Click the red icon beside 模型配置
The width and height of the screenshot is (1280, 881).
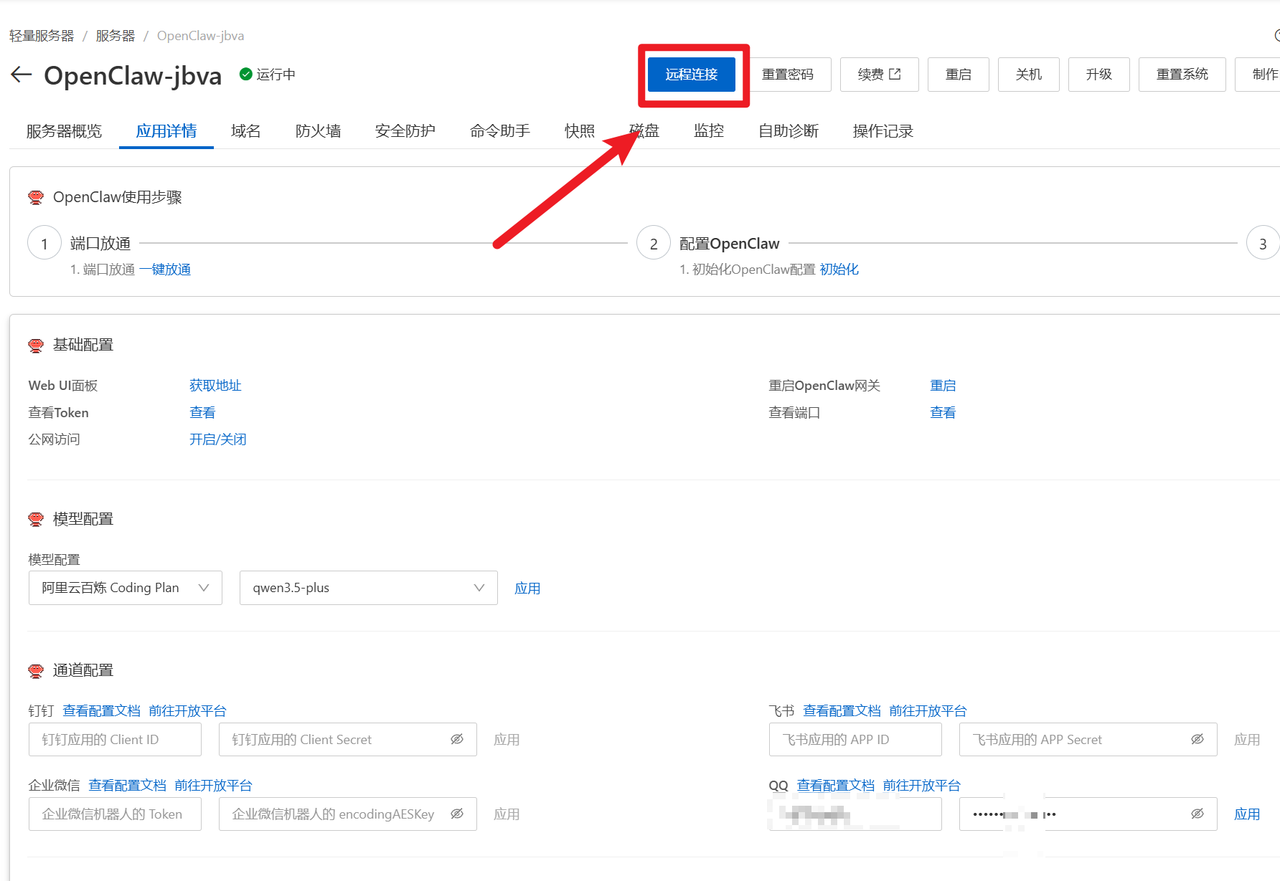[36, 519]
